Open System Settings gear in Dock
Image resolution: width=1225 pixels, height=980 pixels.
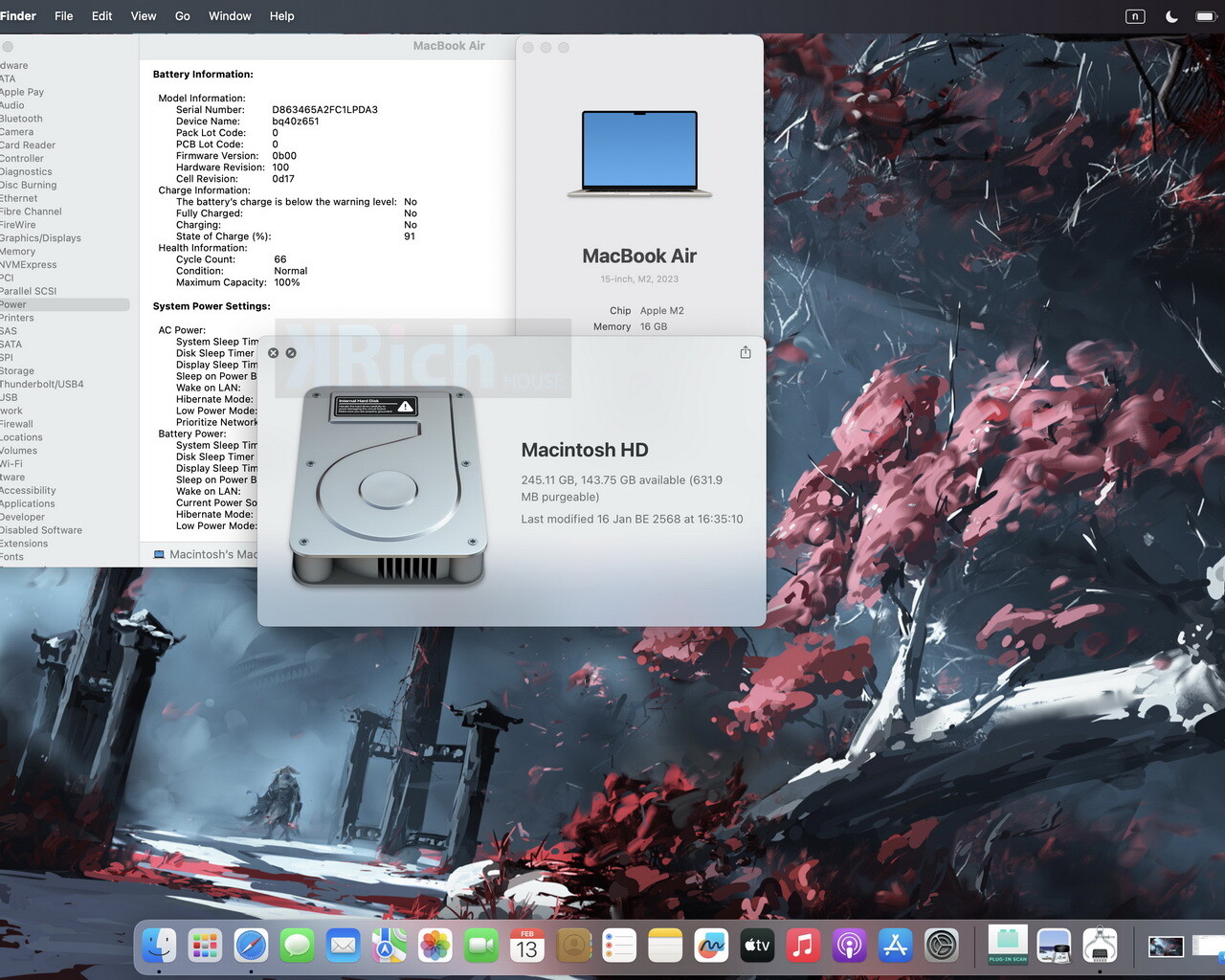click(942, 947)
